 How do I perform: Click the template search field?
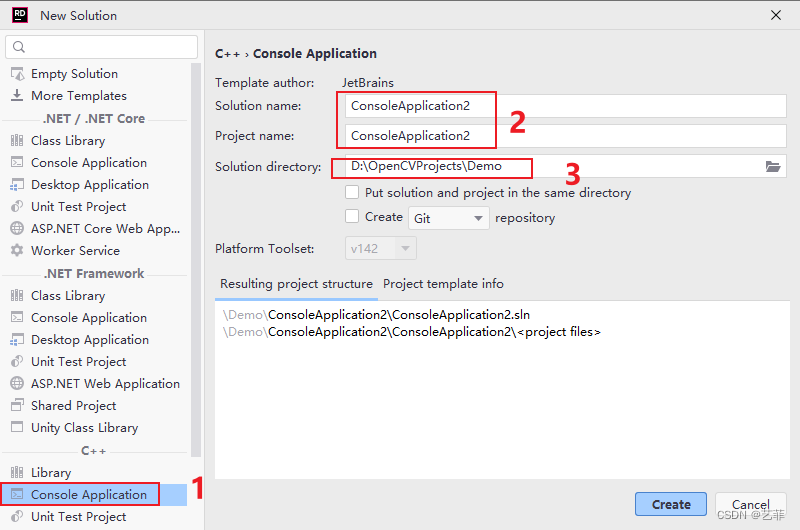(x=102, y=47)
